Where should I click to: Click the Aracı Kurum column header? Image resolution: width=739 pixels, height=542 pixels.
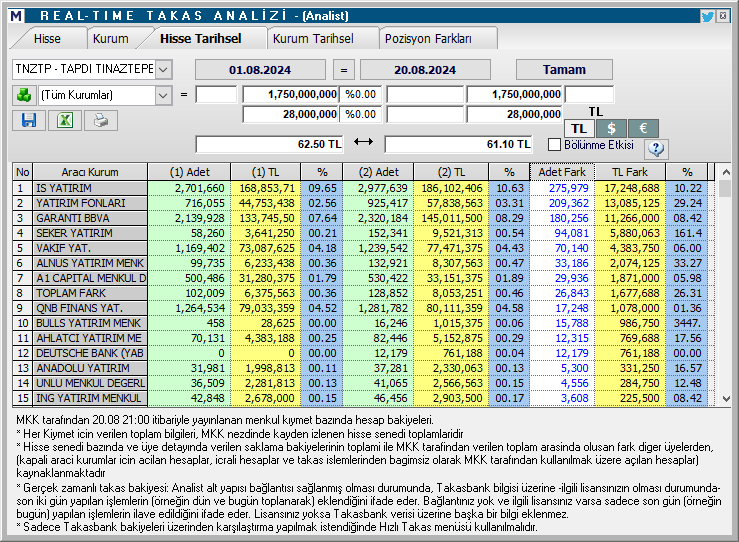(x=90, y=172)
